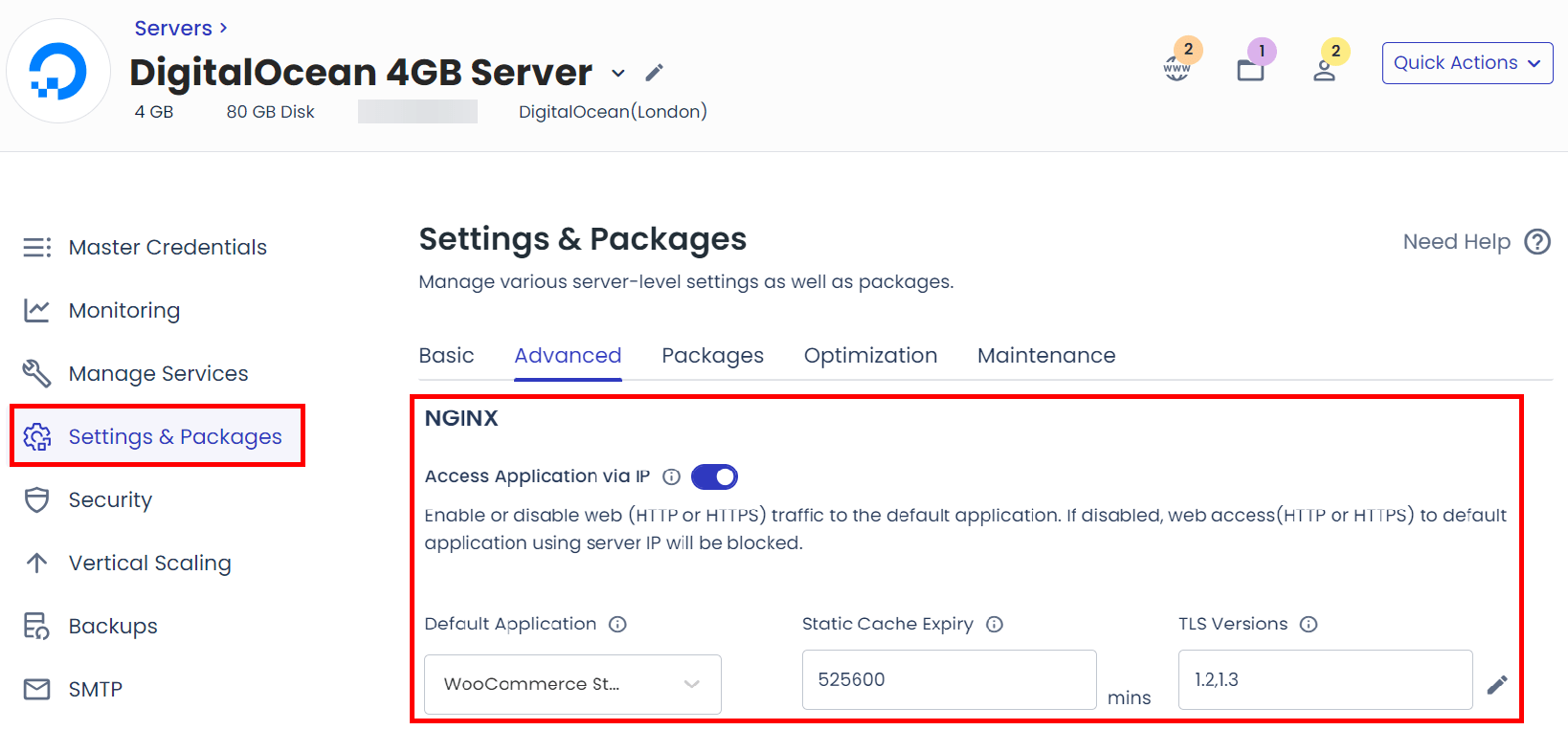1568x730 pixels.
Task: Go to the Servers breadcrumb link
Action: [173, 29]
